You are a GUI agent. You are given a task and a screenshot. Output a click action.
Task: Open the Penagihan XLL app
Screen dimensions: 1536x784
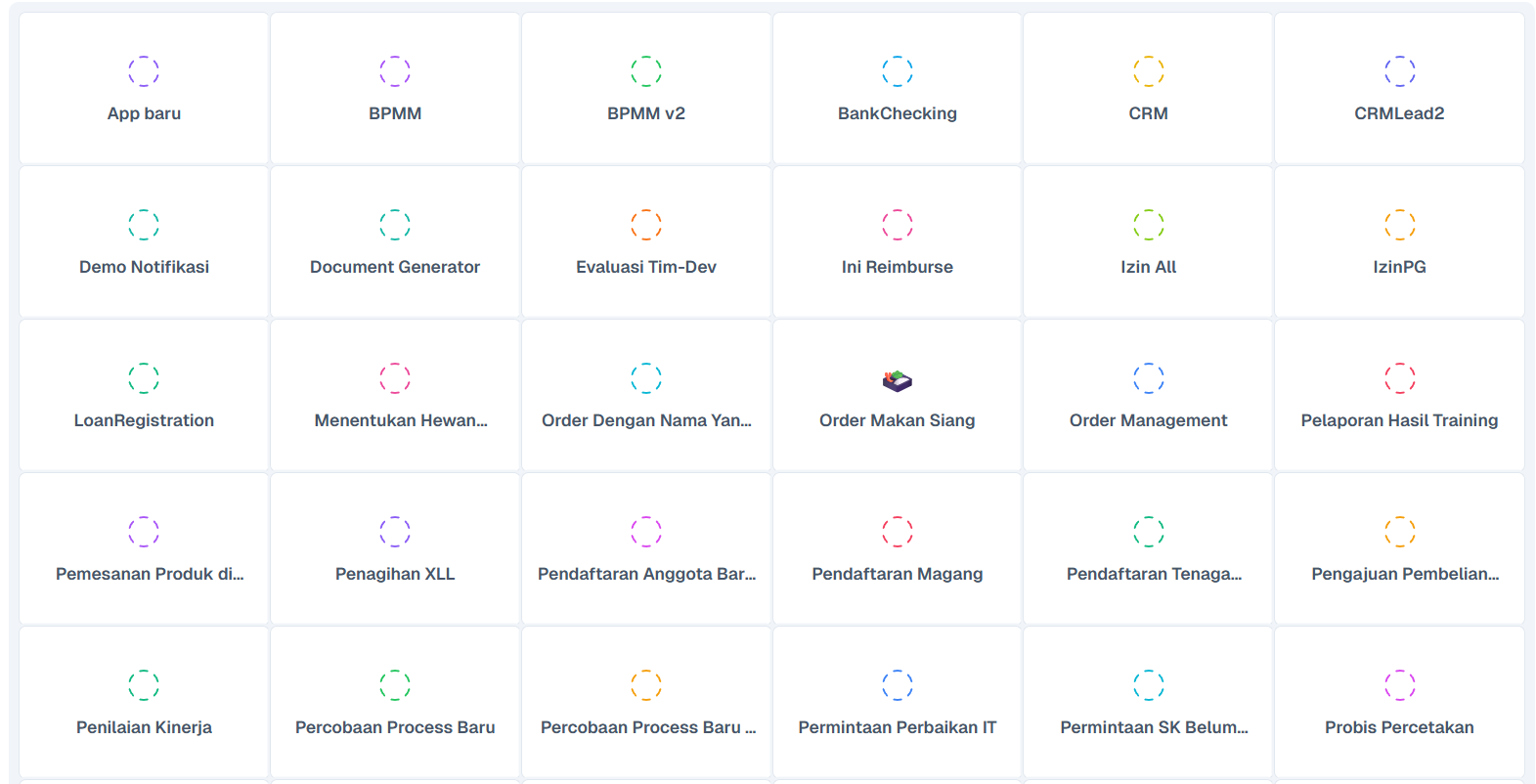395,549
